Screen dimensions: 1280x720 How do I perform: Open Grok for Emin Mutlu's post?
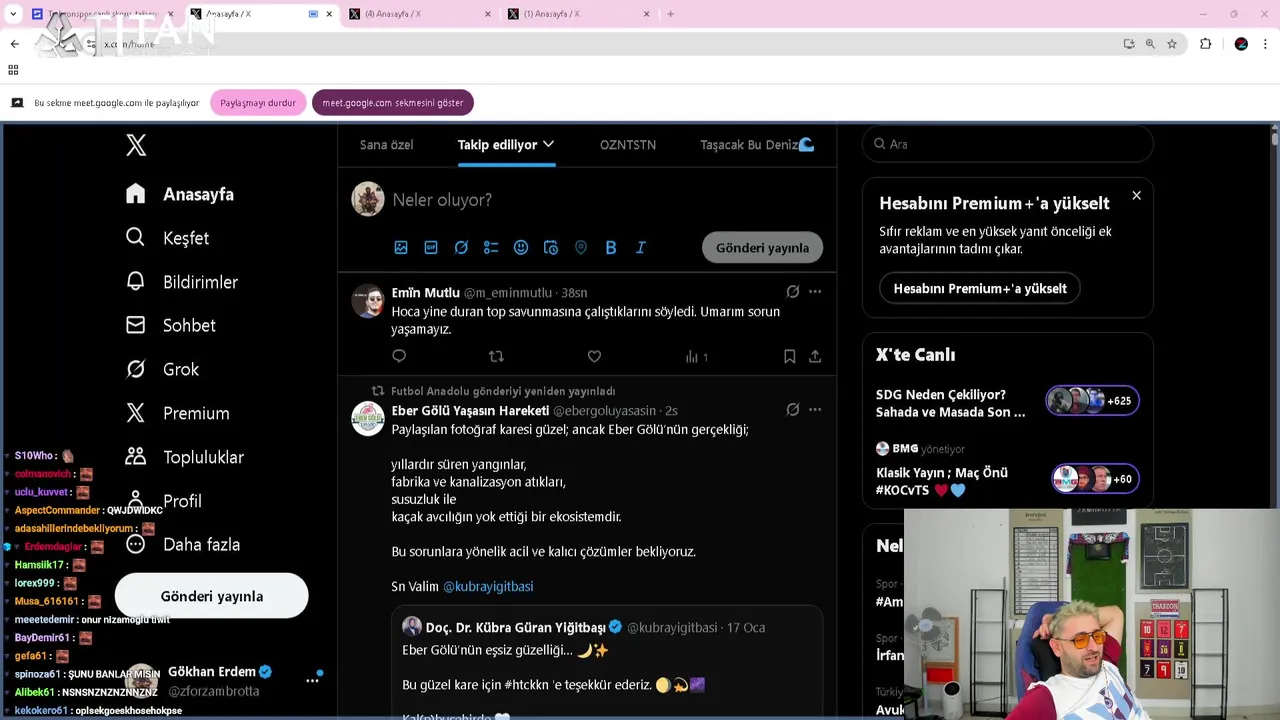(x=793, y=292)
